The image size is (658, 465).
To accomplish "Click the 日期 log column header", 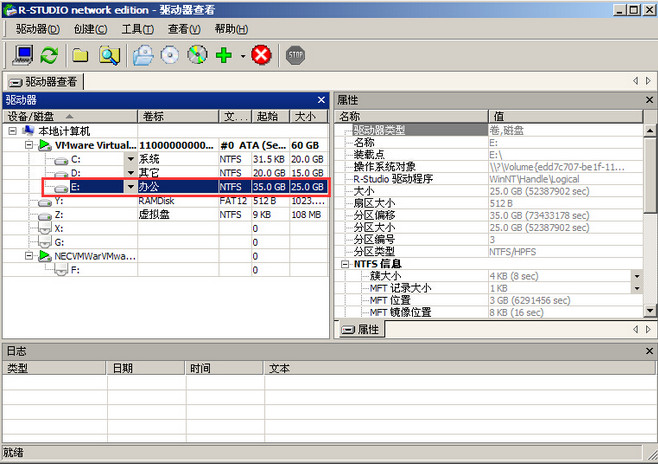I will pos(146,368).
